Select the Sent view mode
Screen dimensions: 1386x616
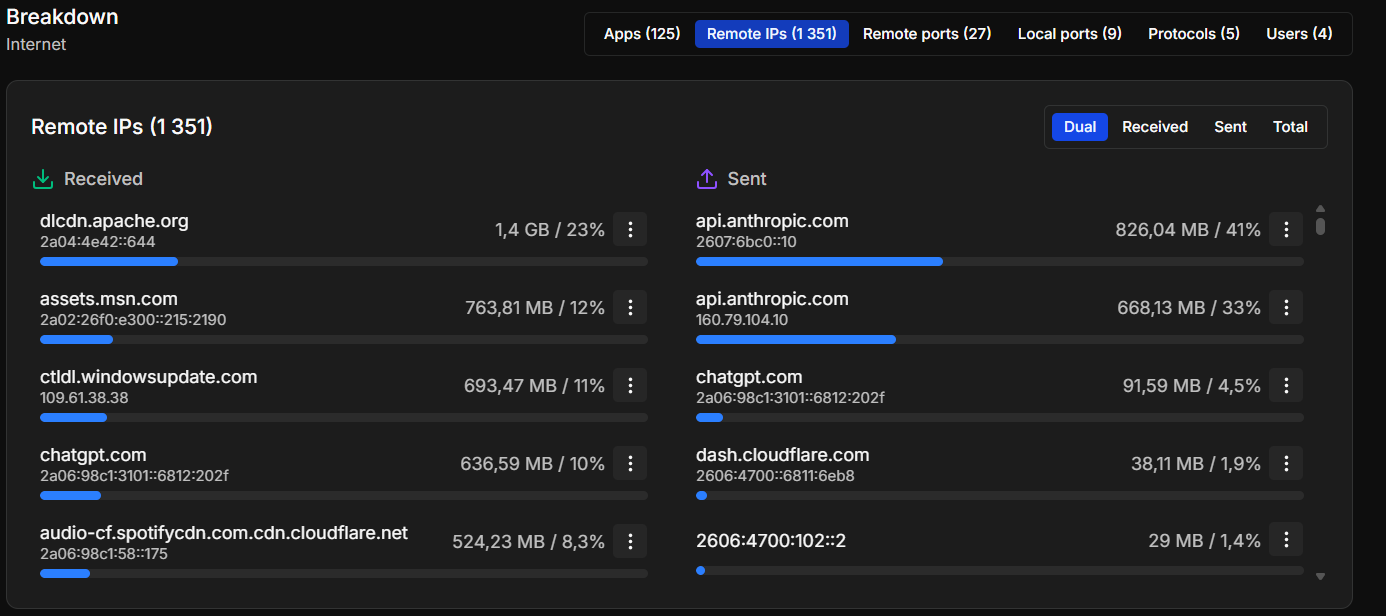click(1230, 127)
